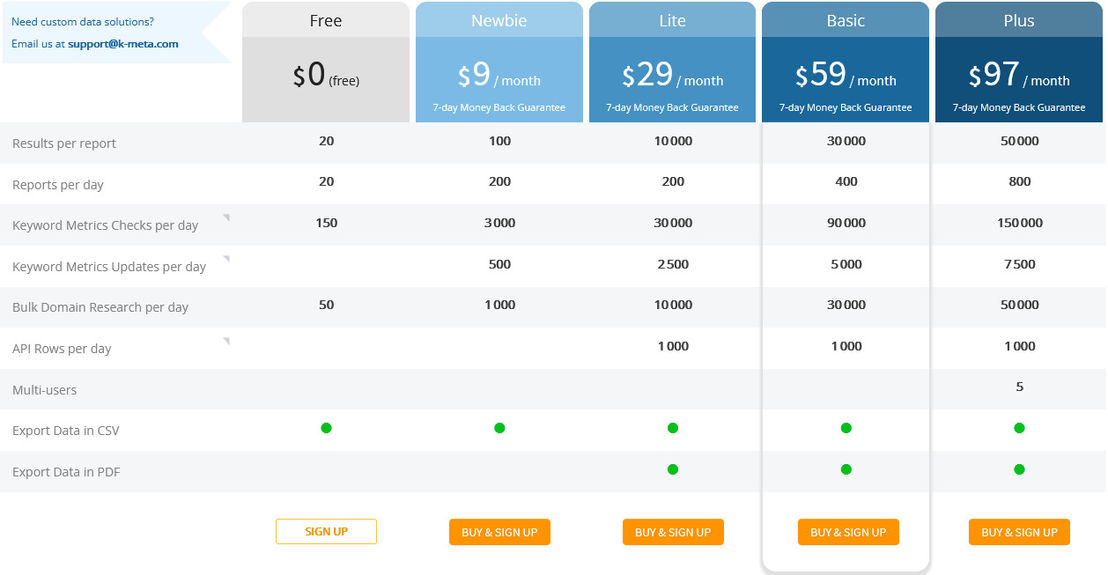This screenshot has height=575, width=1108.
Task: Click green CSV export dot in Lite column
Action: [673, 427]
